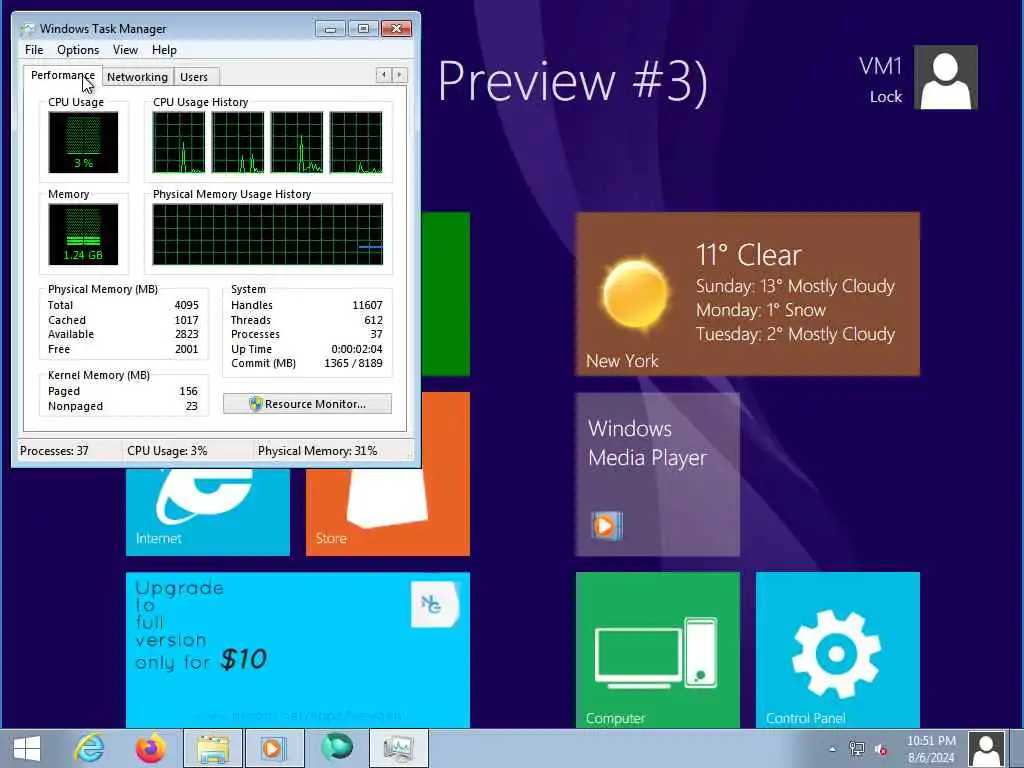This screenshot has height=768, width=1024.
Task: Maximize the Task Manager window
Action: (363, 28)
